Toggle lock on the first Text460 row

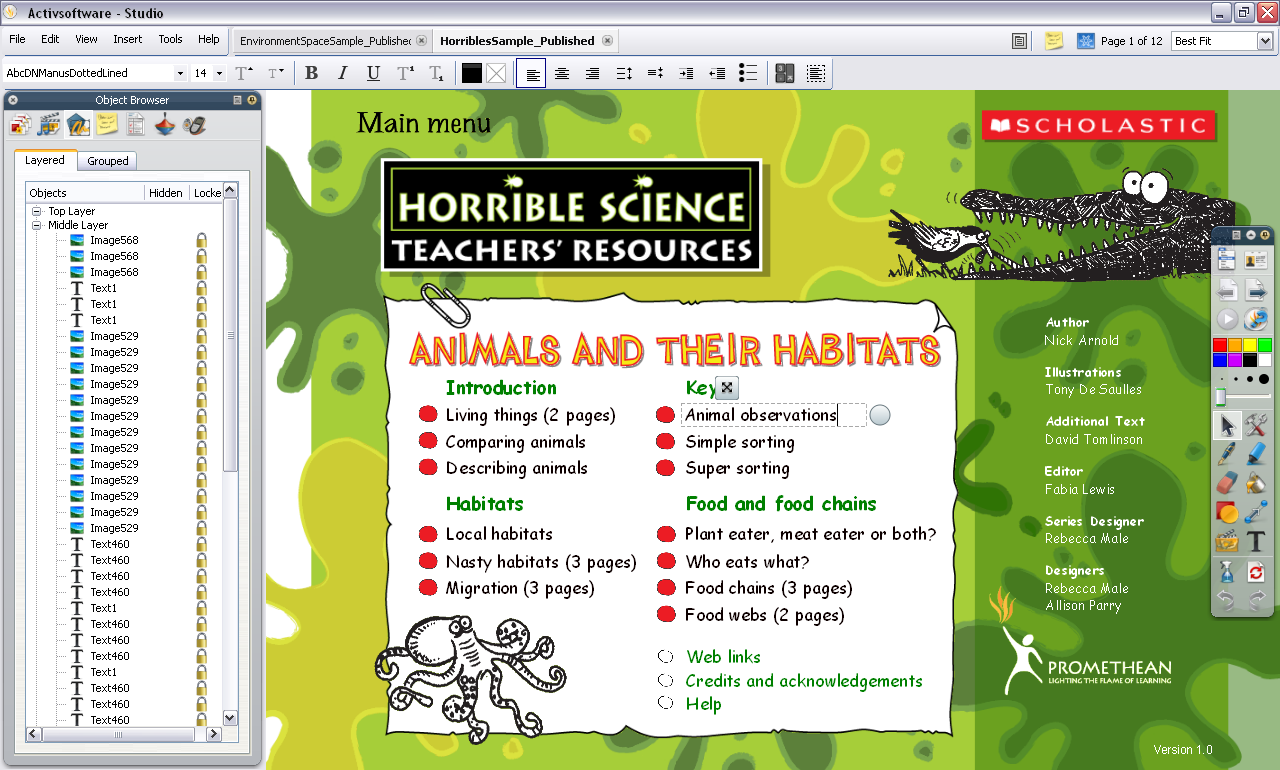coord(202,544)
